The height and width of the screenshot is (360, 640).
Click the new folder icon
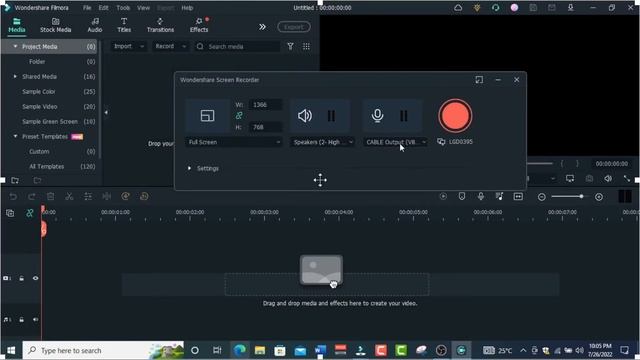point(15,180)
